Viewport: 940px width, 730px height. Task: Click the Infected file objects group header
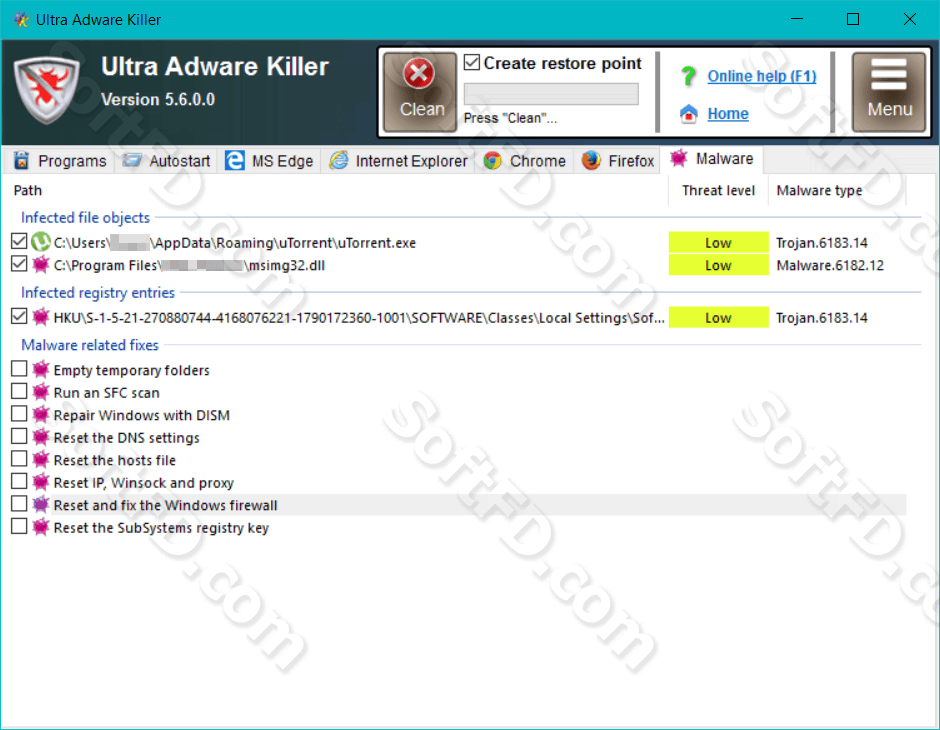click(85, 218)
